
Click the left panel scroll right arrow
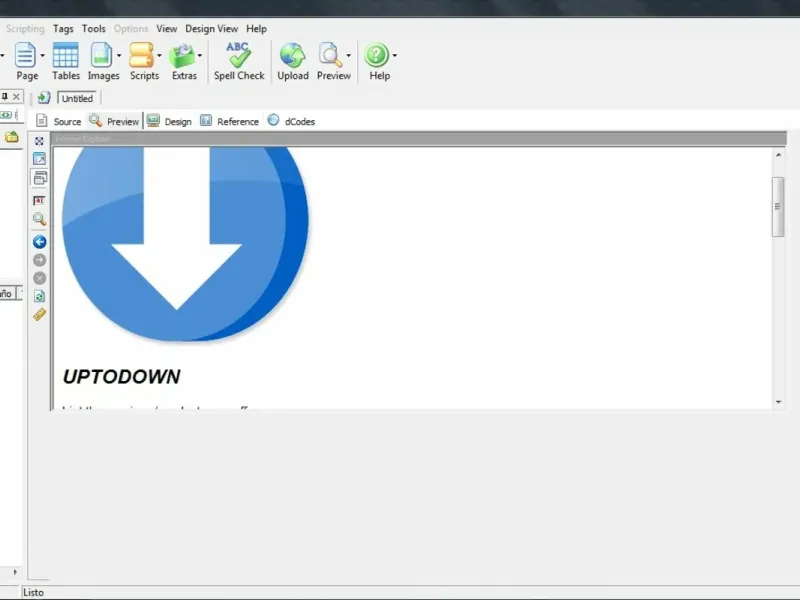(15, 572)
